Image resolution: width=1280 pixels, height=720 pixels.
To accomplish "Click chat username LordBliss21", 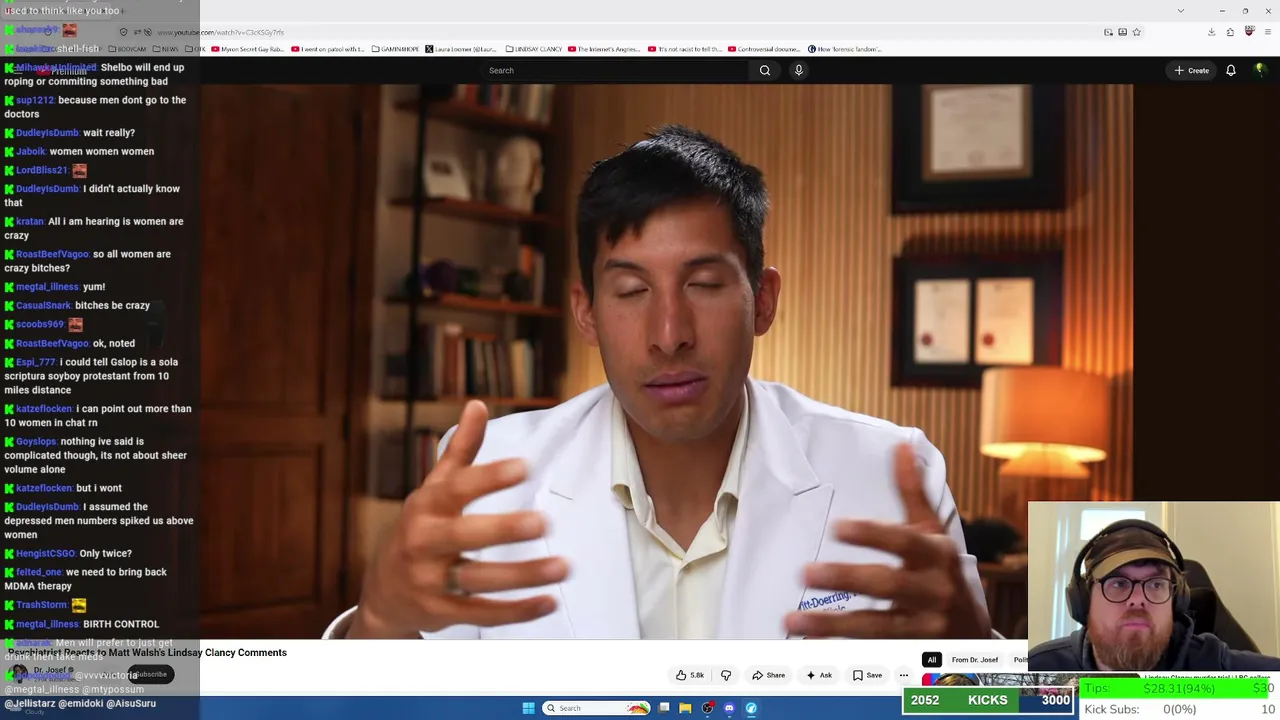I will [41, 171].
